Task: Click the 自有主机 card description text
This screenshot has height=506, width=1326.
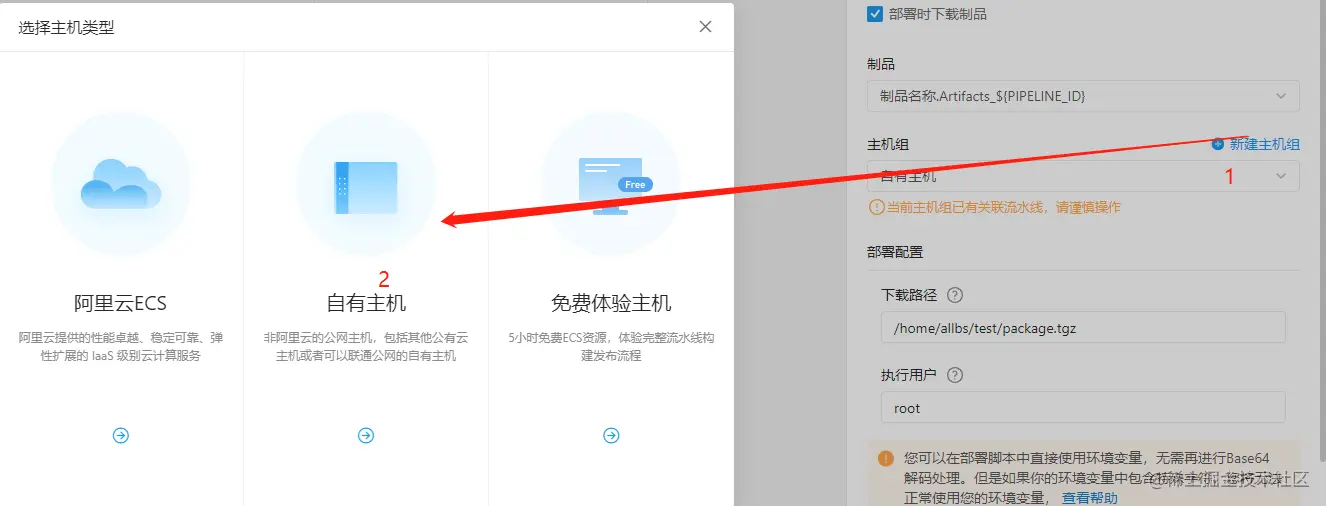Action: (366, 347)
